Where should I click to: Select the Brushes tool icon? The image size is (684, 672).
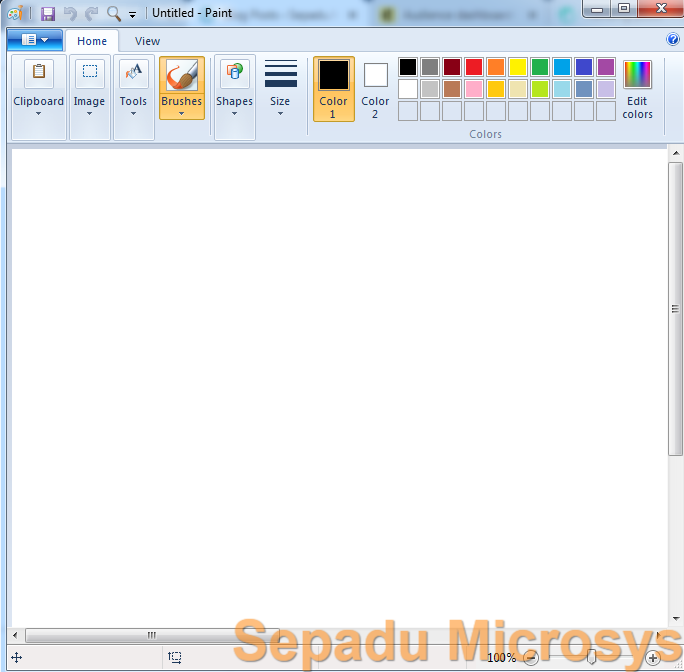[x=182, y=75]
